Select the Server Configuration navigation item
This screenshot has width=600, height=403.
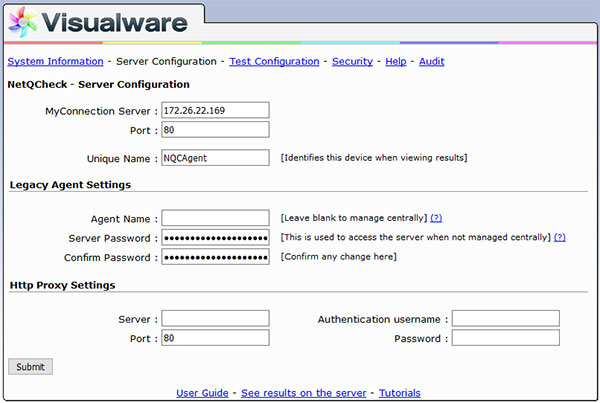point(166,61)
